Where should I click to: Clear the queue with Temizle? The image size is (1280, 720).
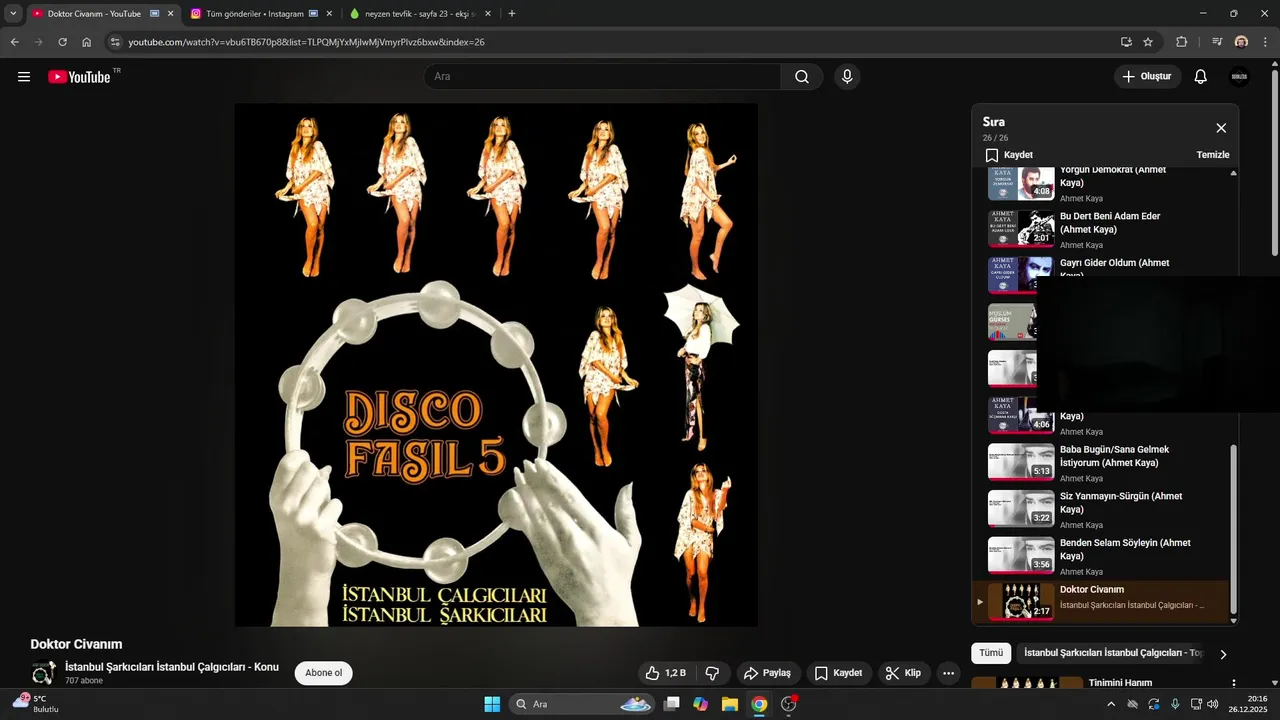point(1213,155)
